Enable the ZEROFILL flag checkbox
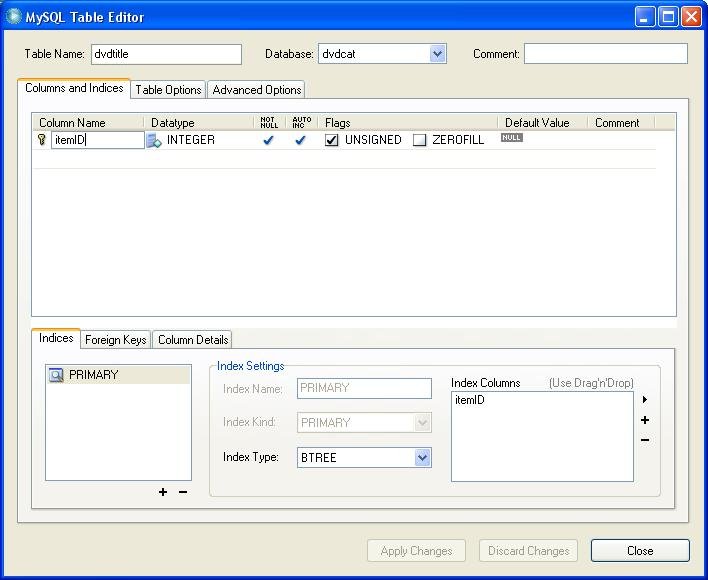 [419, 140]
